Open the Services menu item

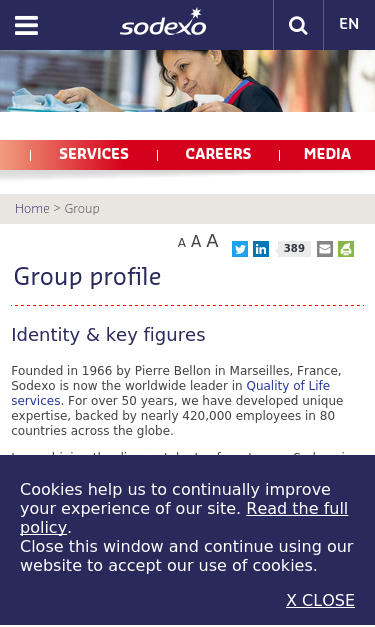coord(94,154)
